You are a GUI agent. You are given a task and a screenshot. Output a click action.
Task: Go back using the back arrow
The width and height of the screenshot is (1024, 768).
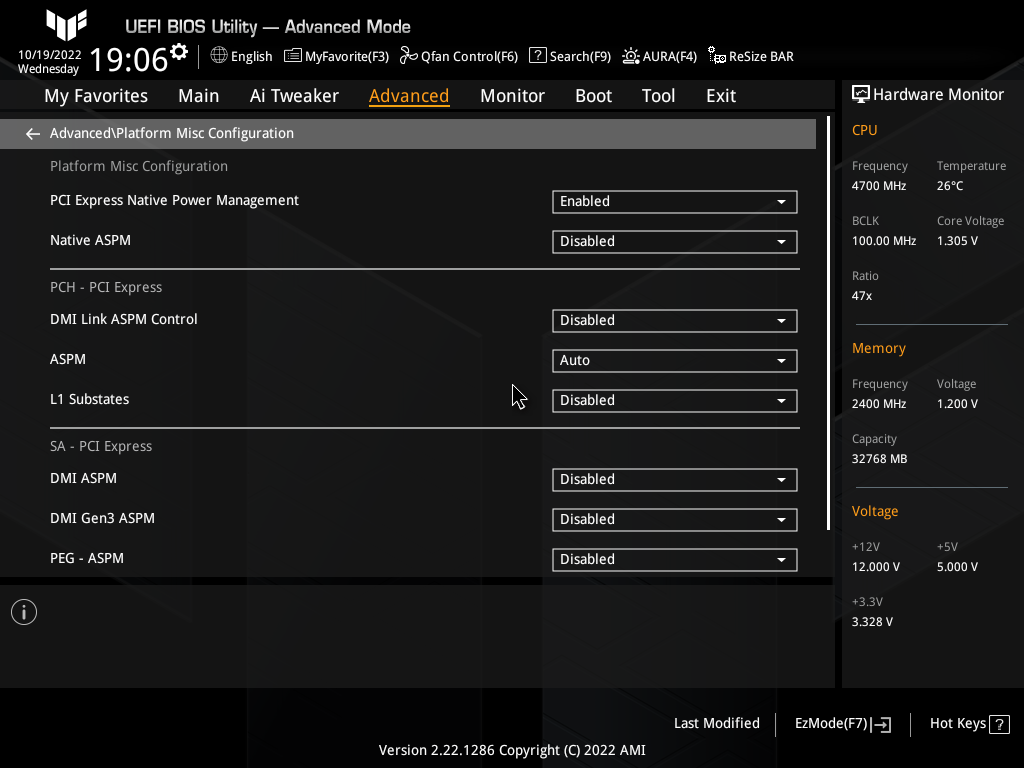point(32,133)
